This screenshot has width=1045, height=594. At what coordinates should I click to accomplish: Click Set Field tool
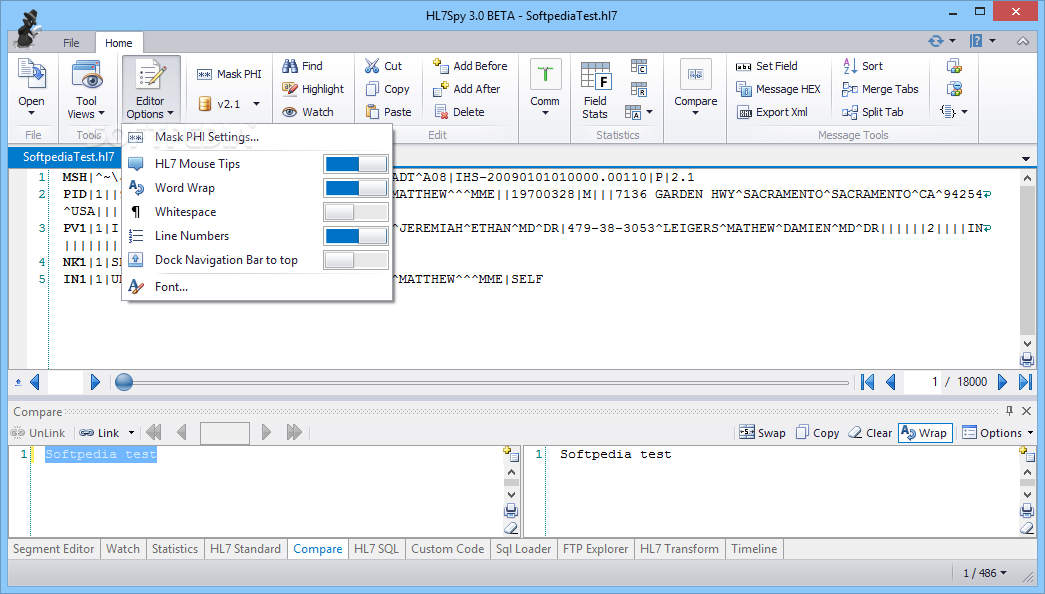[766, 66]
